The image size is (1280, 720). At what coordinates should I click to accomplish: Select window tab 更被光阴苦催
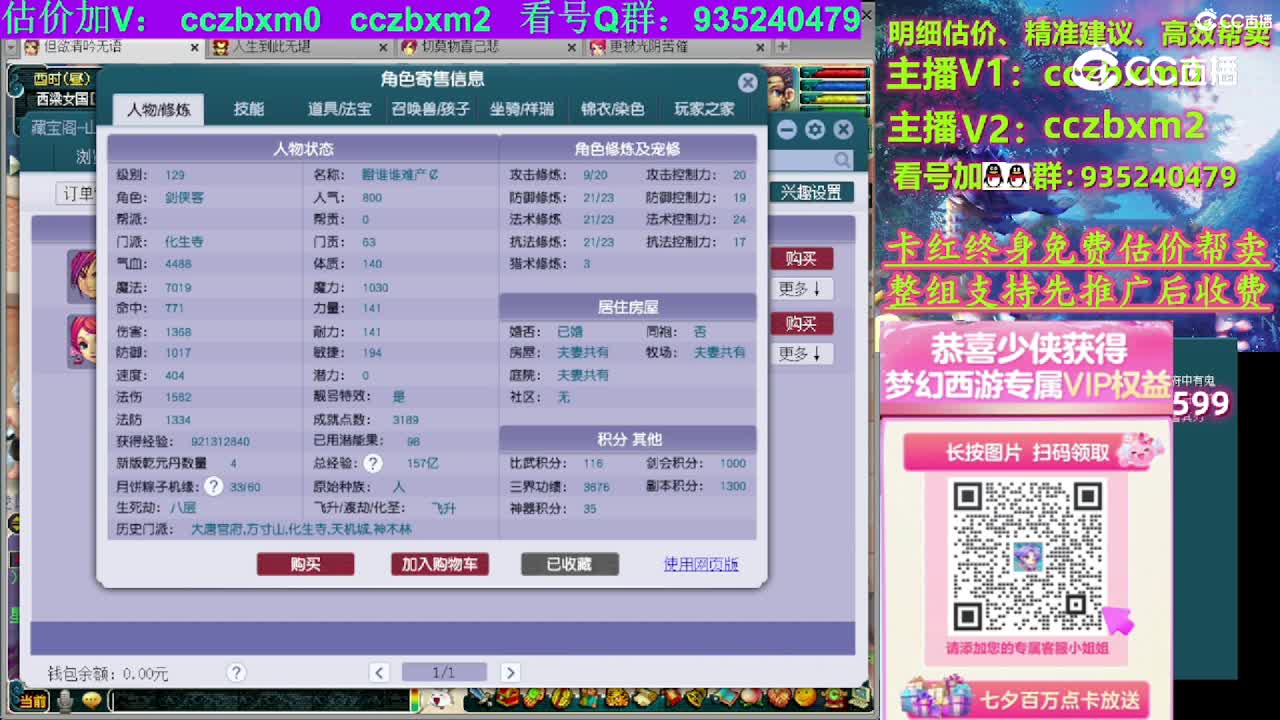pos(678,47)
